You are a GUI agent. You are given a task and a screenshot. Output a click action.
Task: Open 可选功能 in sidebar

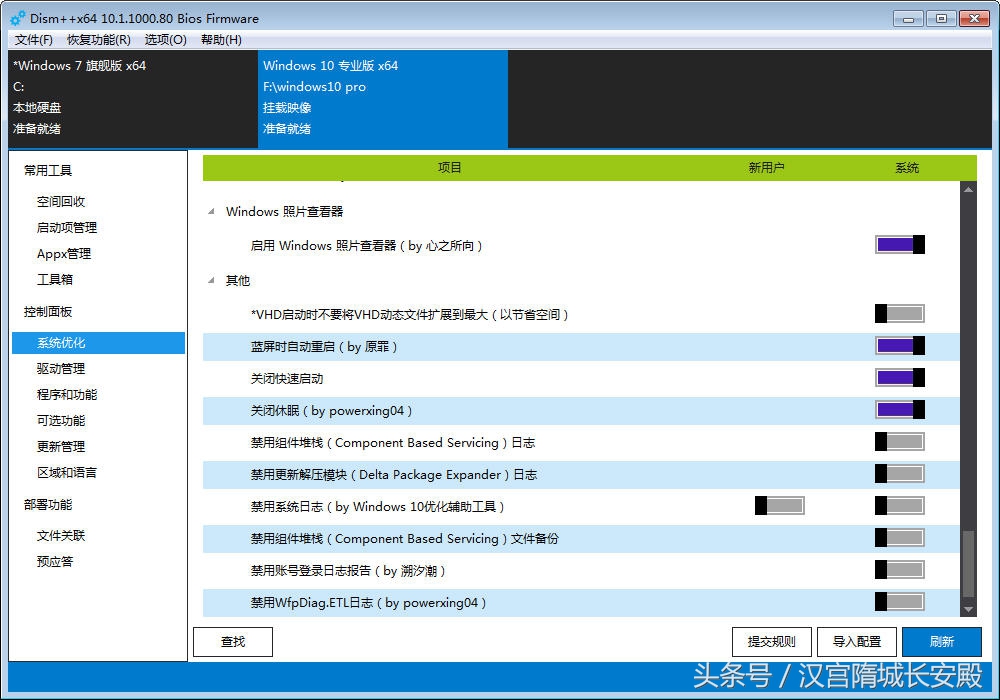click(x=61, y=420)
